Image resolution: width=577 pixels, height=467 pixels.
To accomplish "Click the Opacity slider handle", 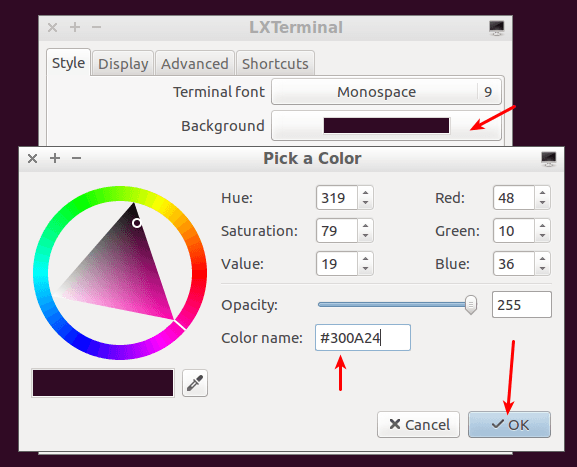I will [x=471, y=305].
